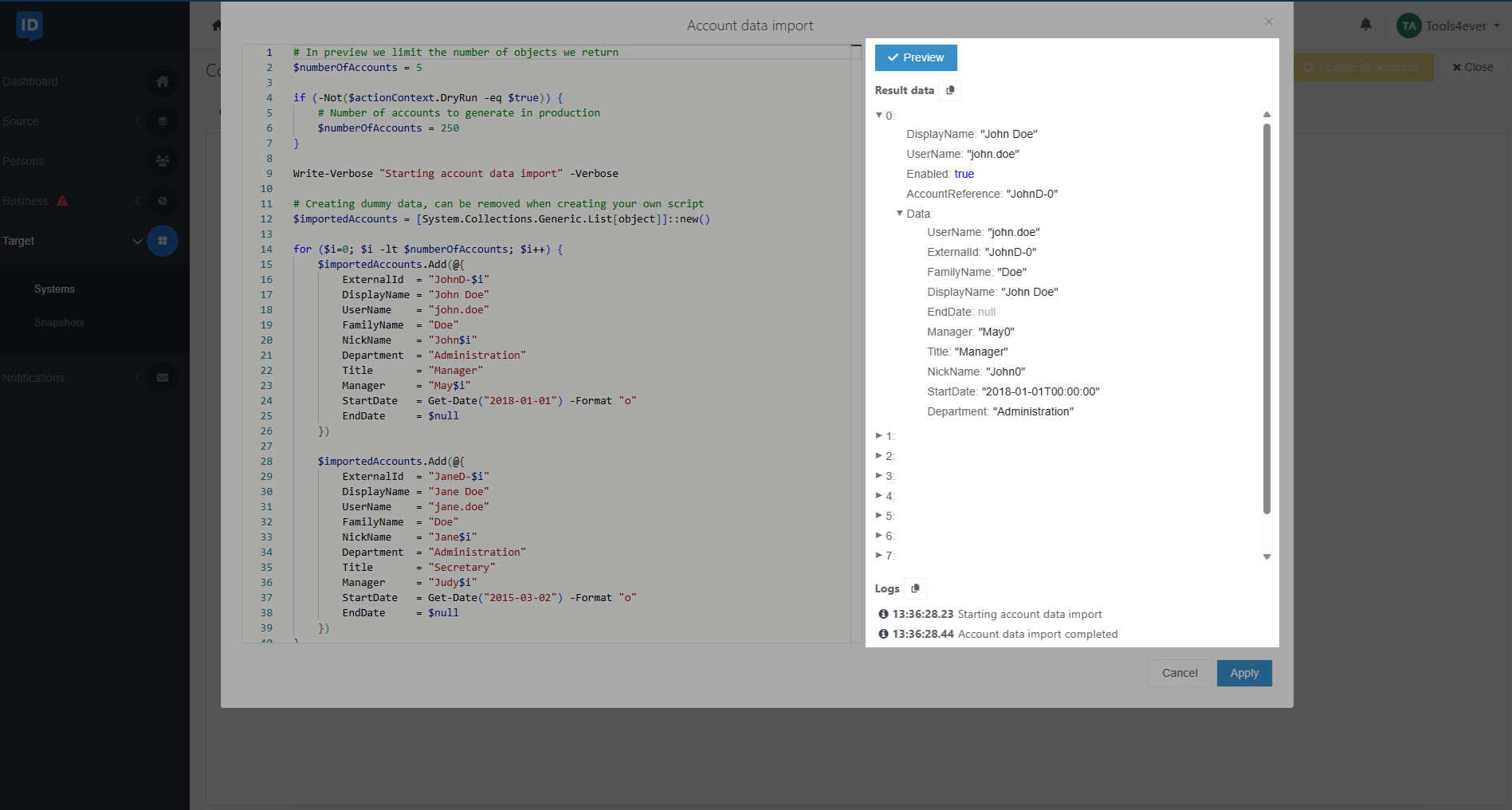Collapse result item 0
Viewport: 1512px width, 810px height.
(x=879, y=116)
